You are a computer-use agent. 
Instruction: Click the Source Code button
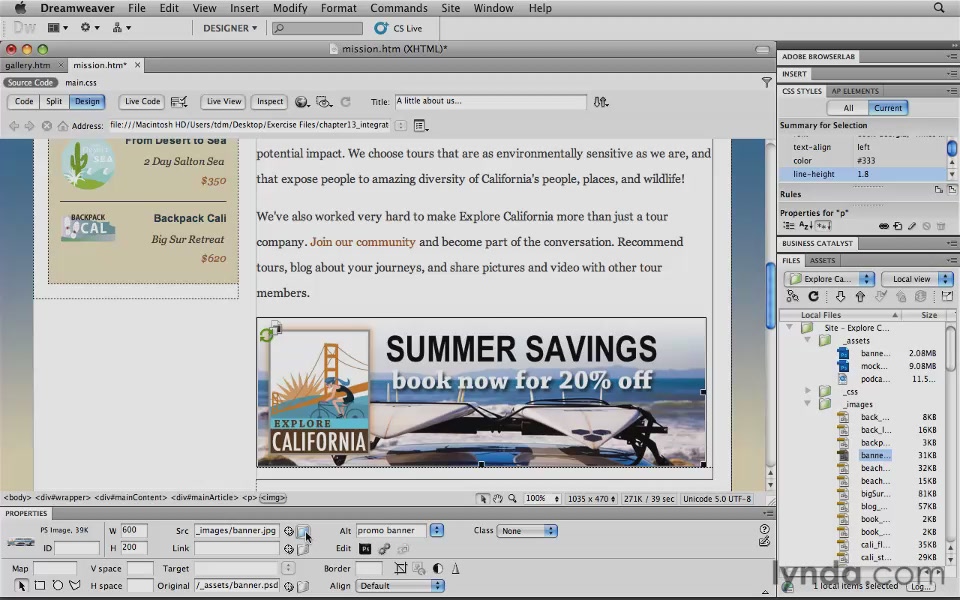point(30,83)
